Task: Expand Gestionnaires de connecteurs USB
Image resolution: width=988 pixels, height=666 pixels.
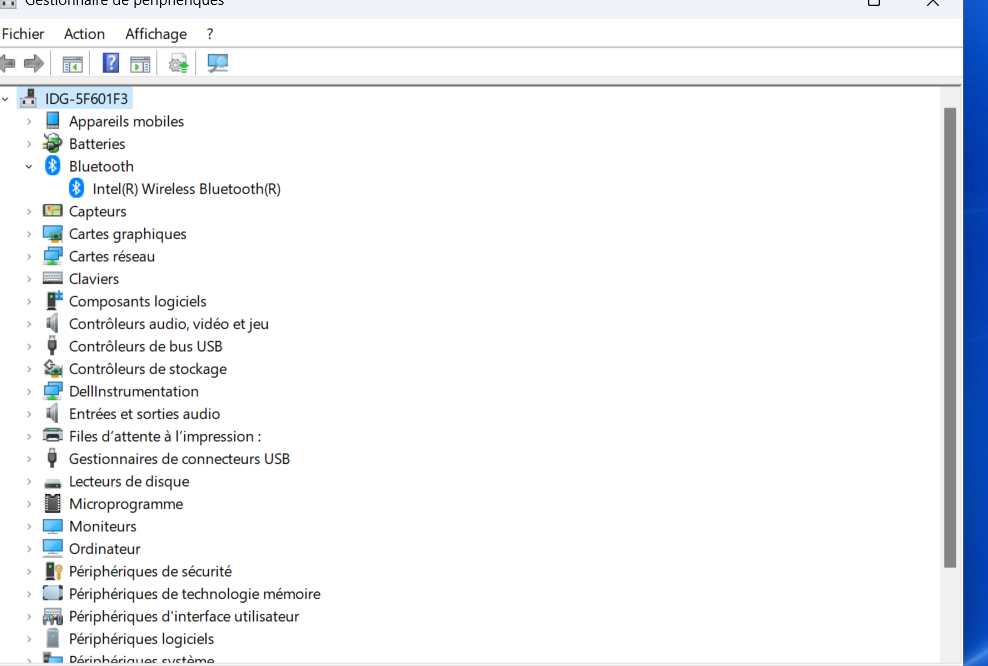Action: coord(29,459)
